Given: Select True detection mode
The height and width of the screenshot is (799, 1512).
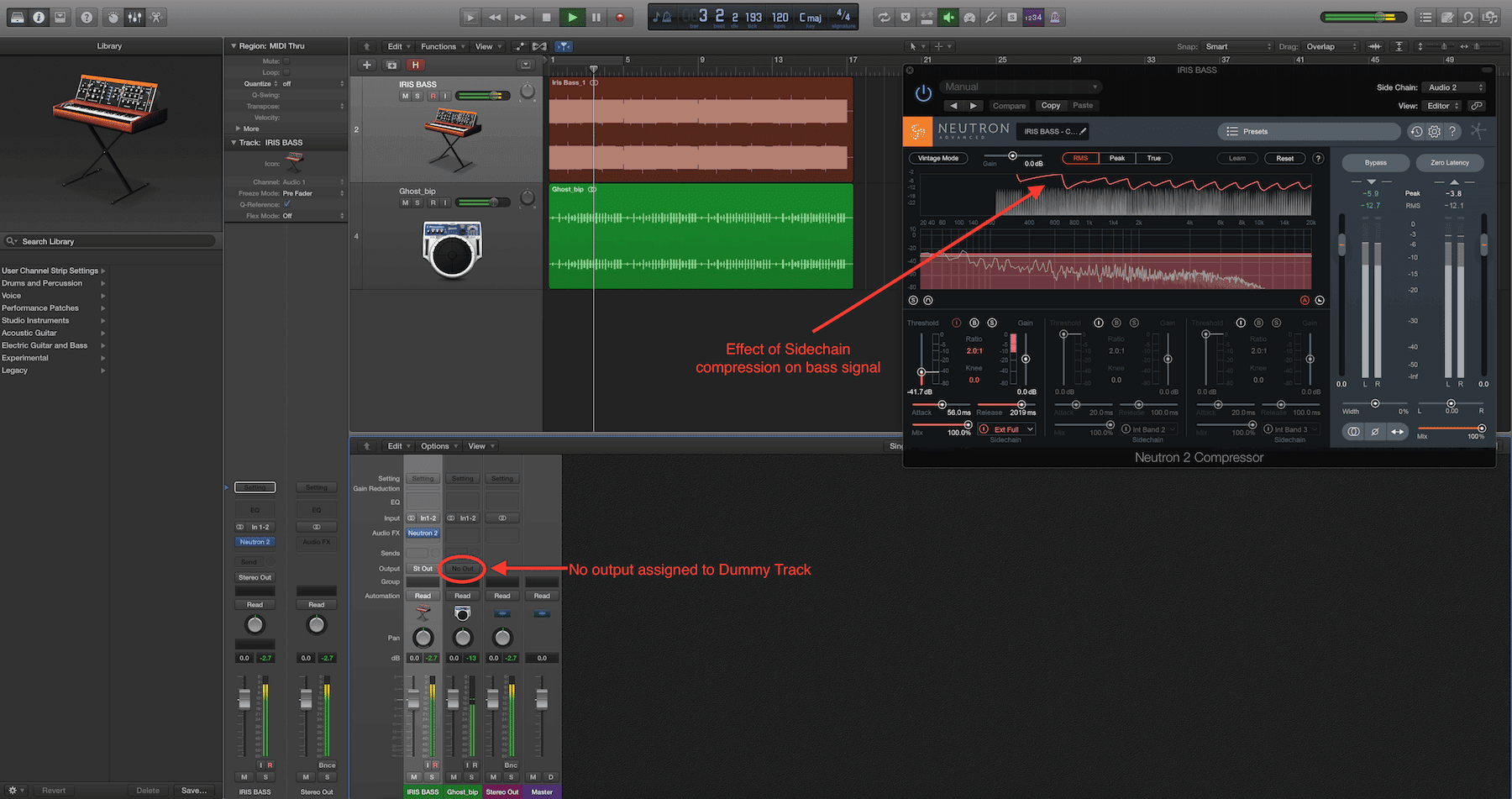Looking at the screenshot, I should point(1154,158).
